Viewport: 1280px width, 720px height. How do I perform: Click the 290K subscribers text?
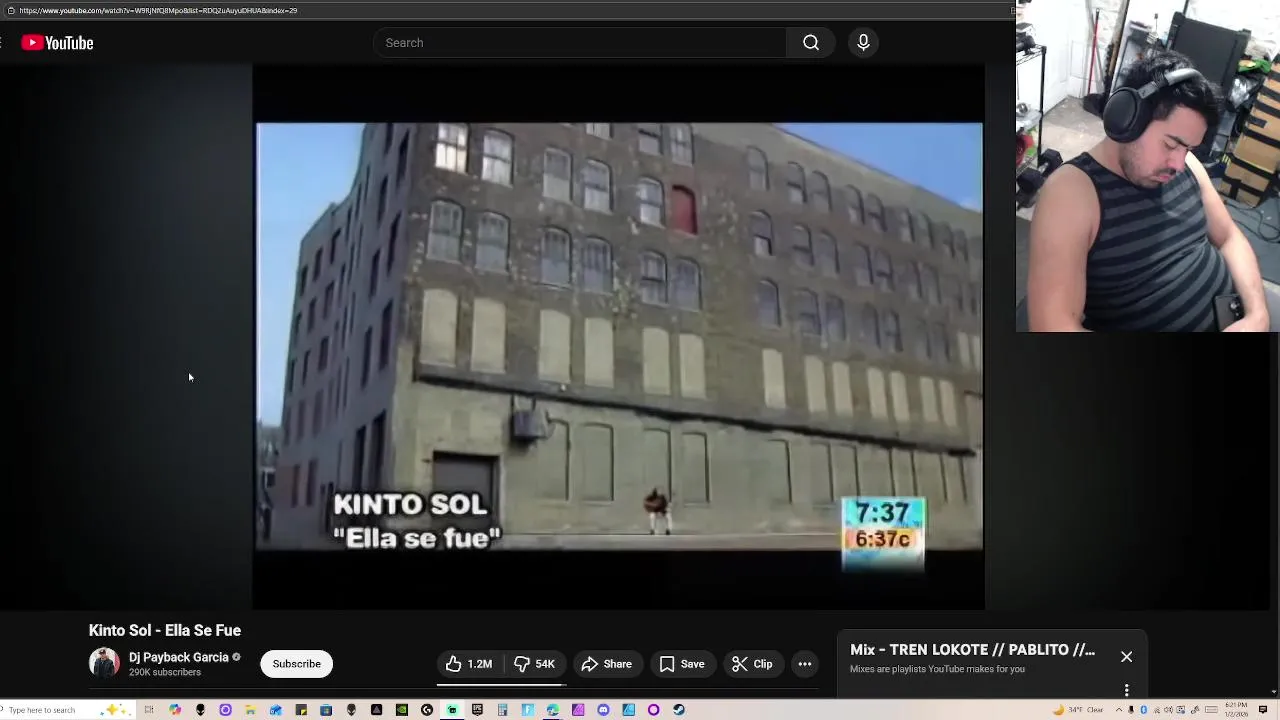tap(165, 672)
